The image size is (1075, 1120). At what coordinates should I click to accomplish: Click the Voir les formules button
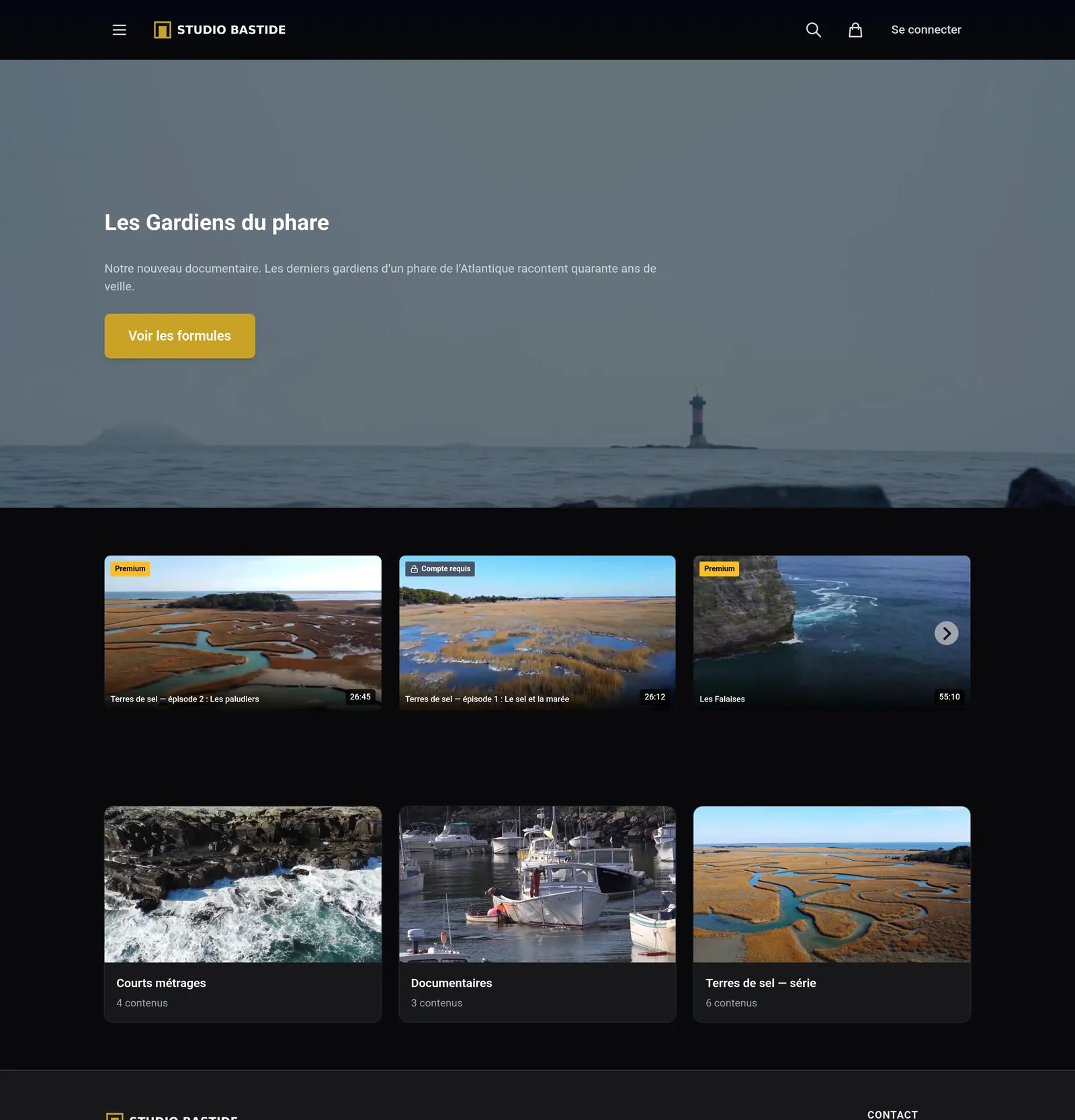coord(179,336)
